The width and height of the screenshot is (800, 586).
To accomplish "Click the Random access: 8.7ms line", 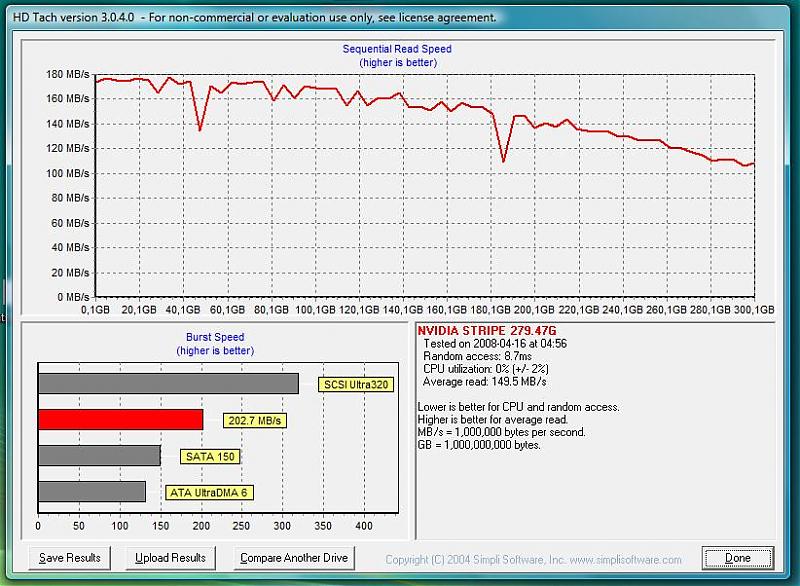I will pyautogui.click(x=478, y=356).
